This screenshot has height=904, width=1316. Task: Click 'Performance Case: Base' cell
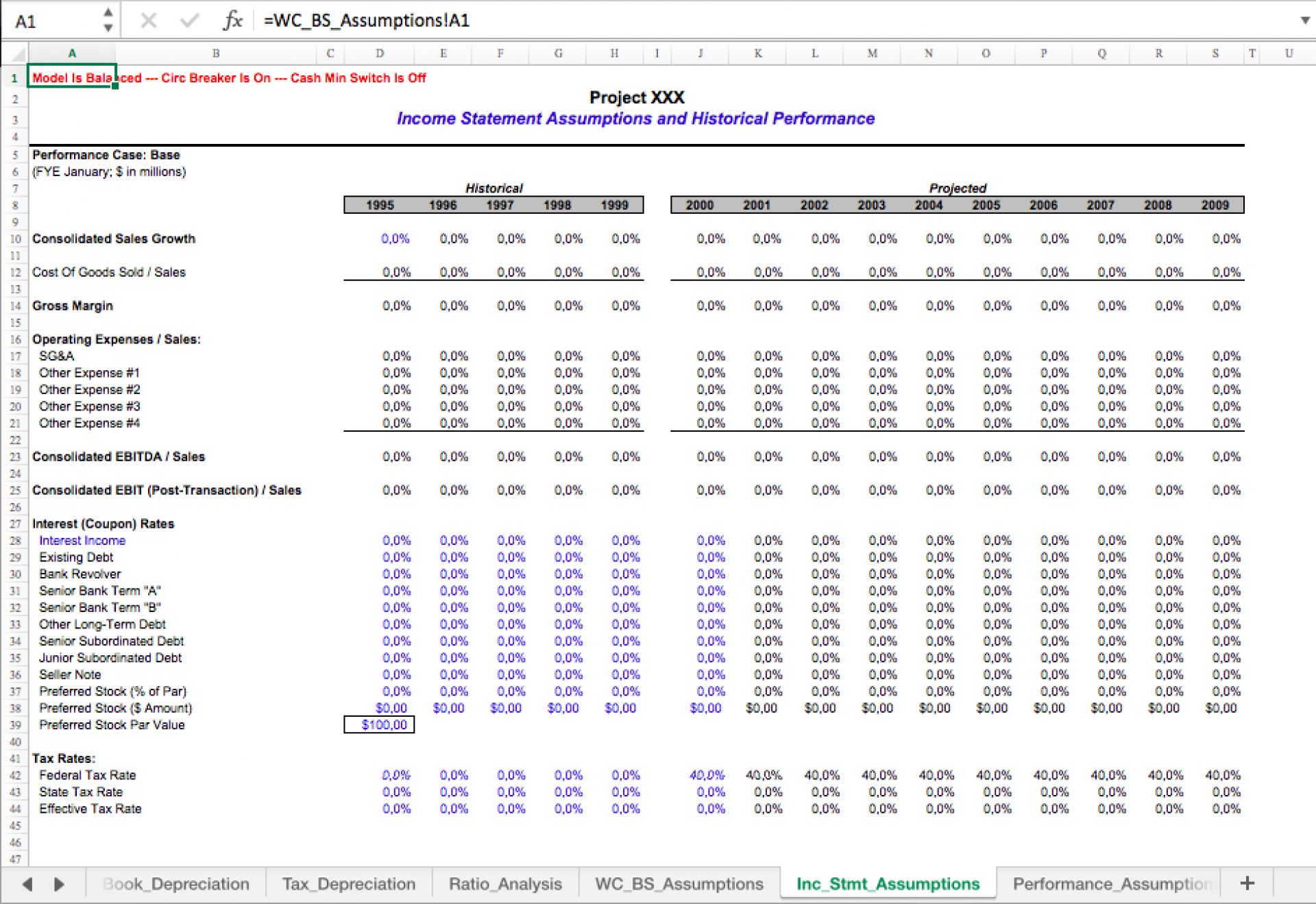tap(106, 155)
